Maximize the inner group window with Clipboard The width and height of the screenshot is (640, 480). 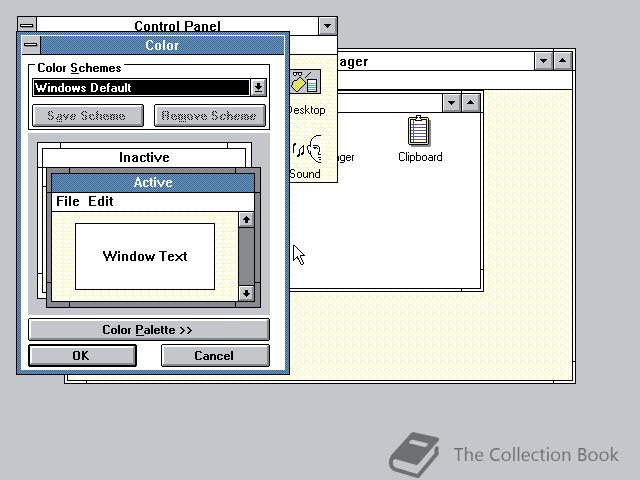[x=470, y=102]
